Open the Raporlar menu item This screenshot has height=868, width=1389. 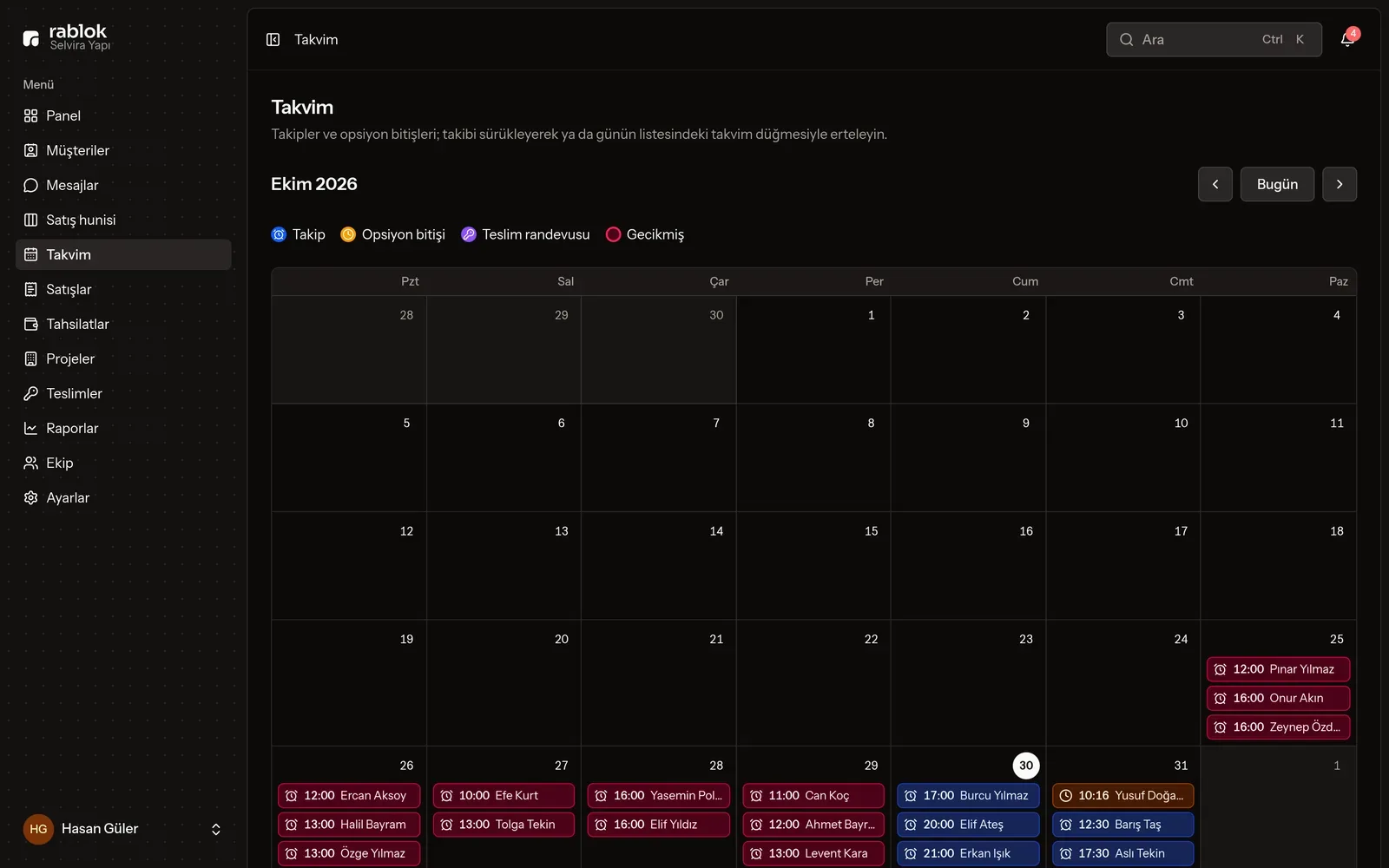coord(123,428)
